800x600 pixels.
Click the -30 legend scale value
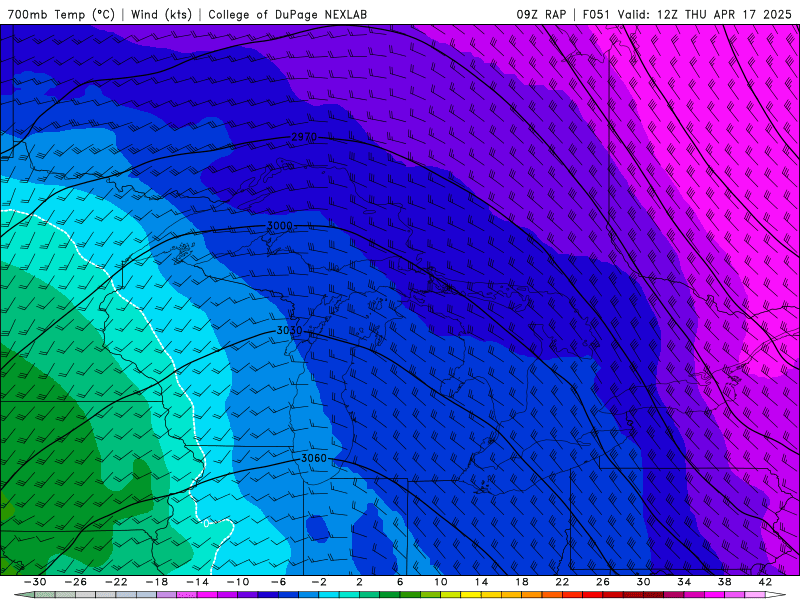click(35, 582)
